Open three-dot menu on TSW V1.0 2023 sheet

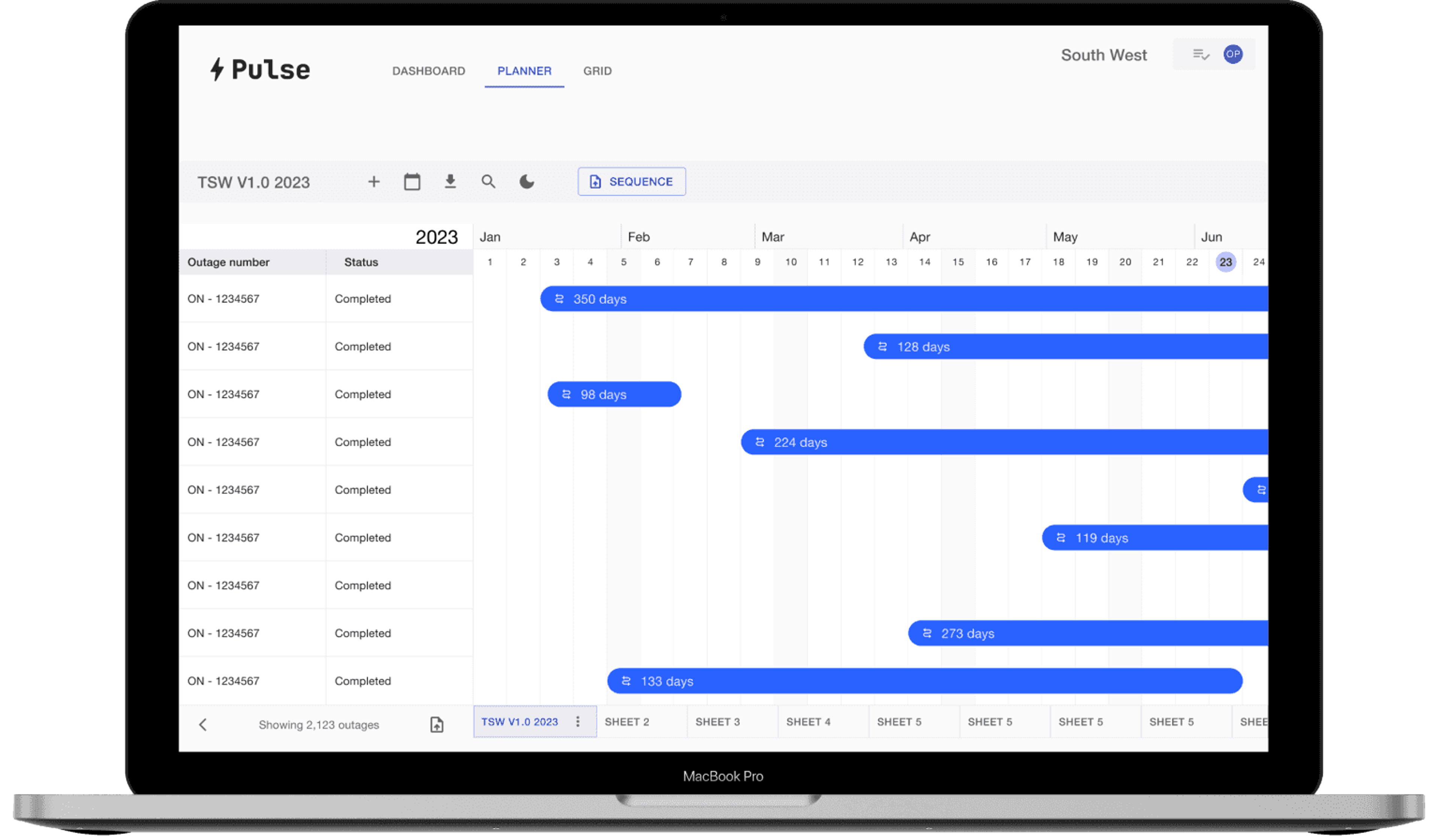[577, 722]
